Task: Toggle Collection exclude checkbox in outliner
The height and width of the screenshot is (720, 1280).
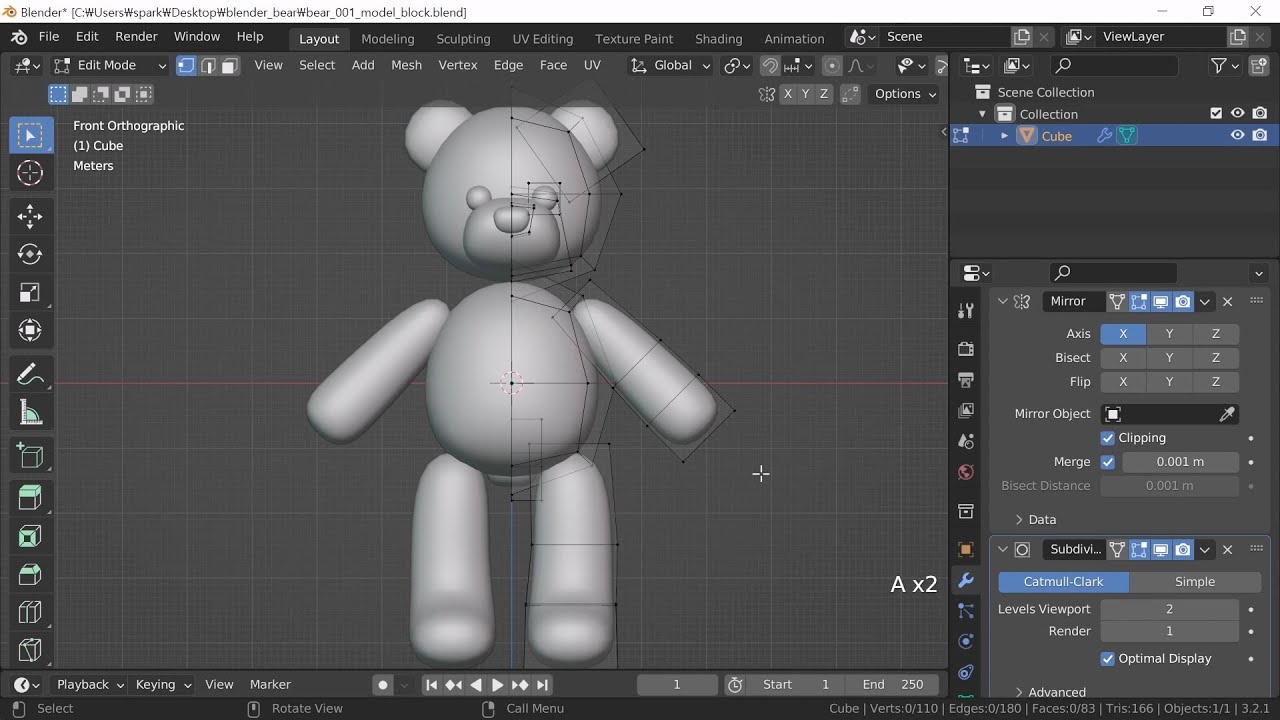Action: [x=1216, y=114]
